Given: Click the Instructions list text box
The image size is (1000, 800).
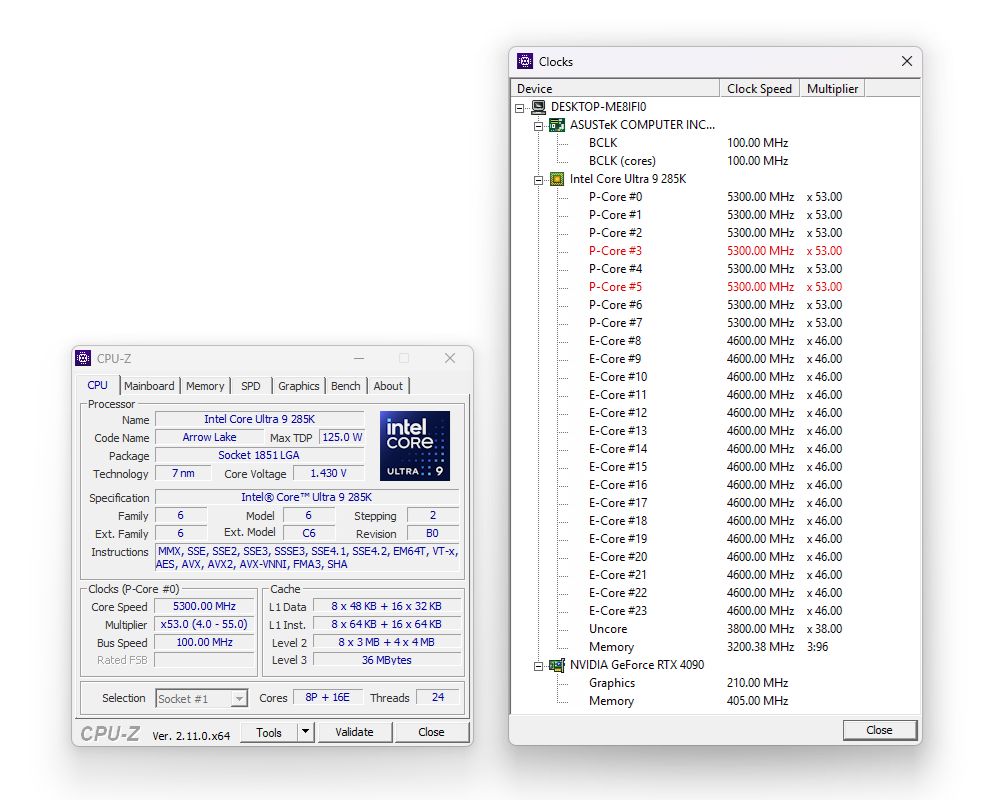Looking at the screenshot, I should point(307,558).
